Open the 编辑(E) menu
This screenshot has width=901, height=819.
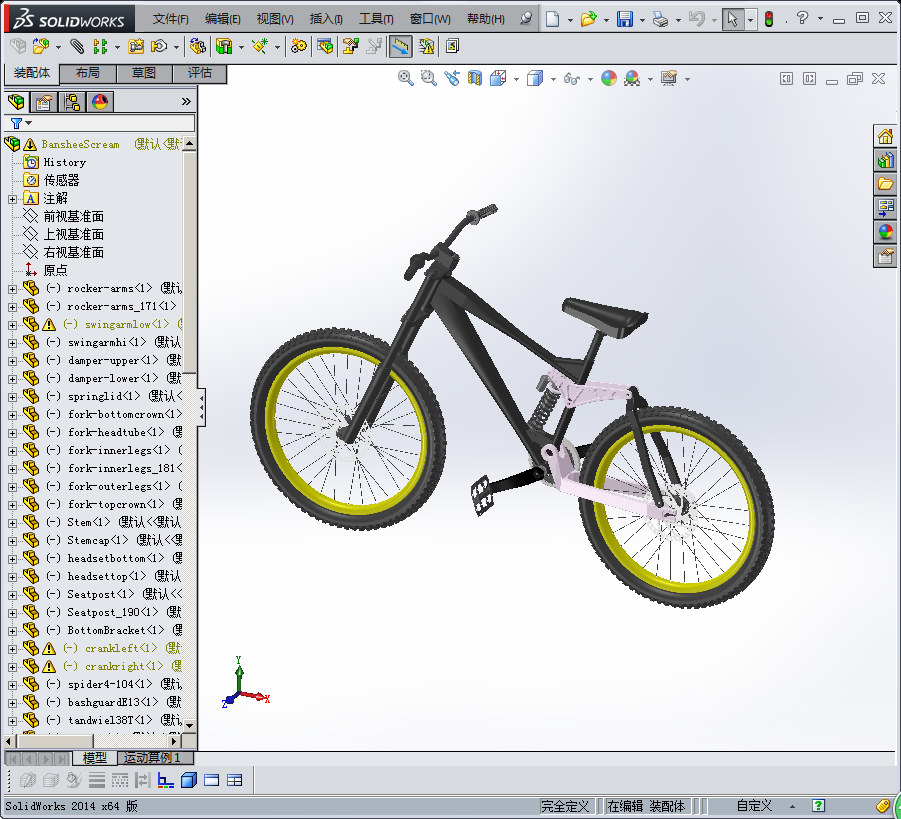pyautogui.click(x=222, y=19)
